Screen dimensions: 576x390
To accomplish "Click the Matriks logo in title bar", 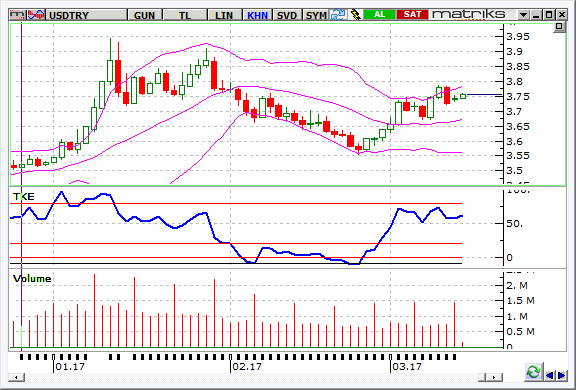I will pos(469,14).
